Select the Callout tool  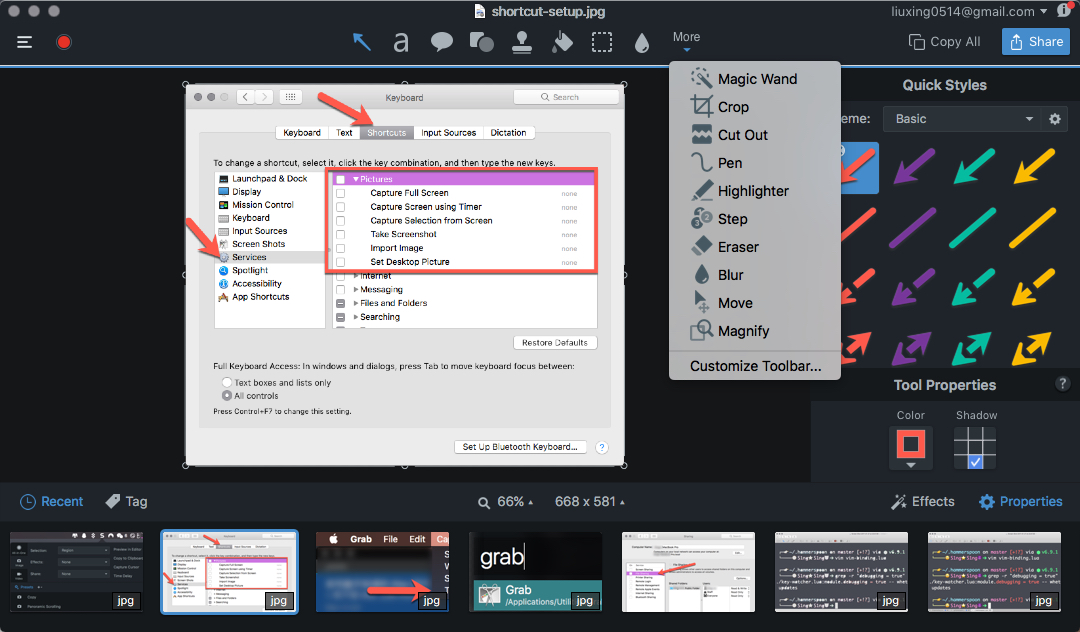tap(441, 42)
